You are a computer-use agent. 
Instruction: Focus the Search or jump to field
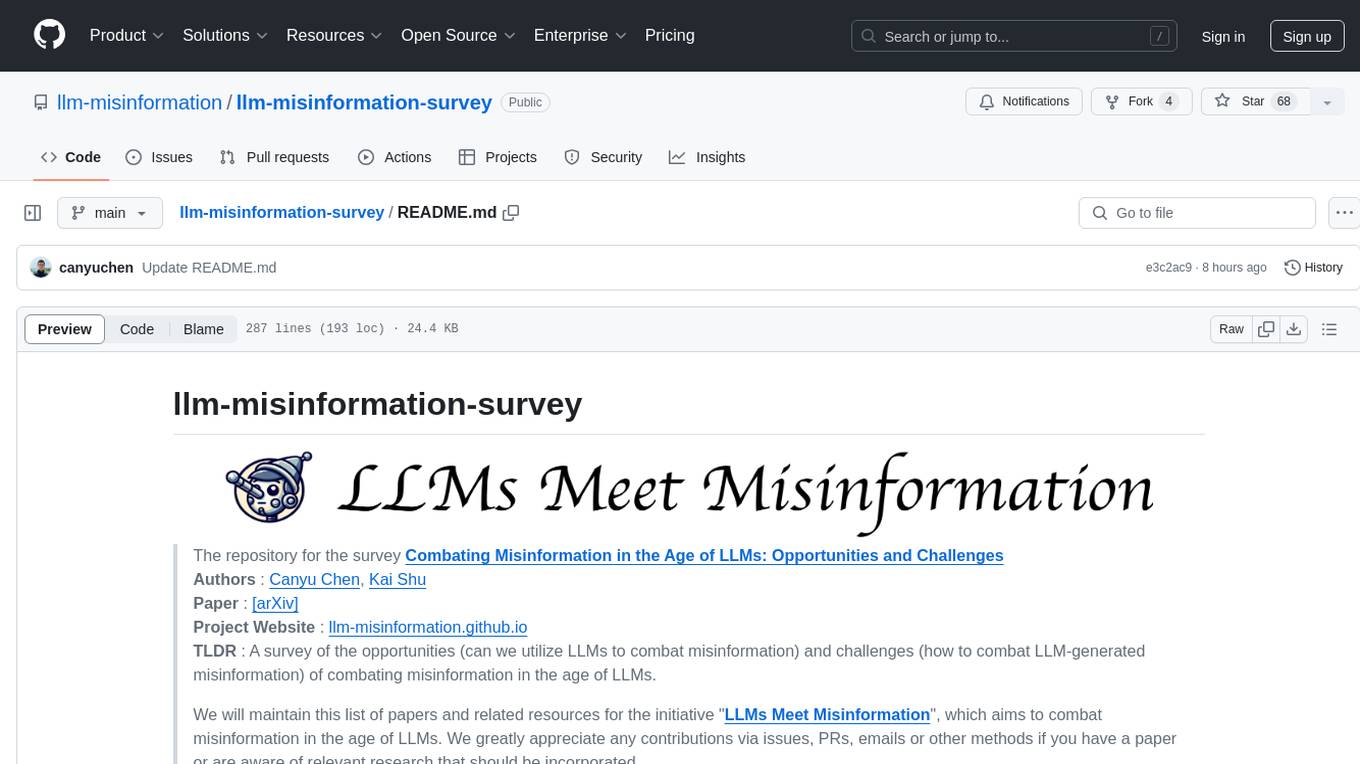[x=1015, y=36]
